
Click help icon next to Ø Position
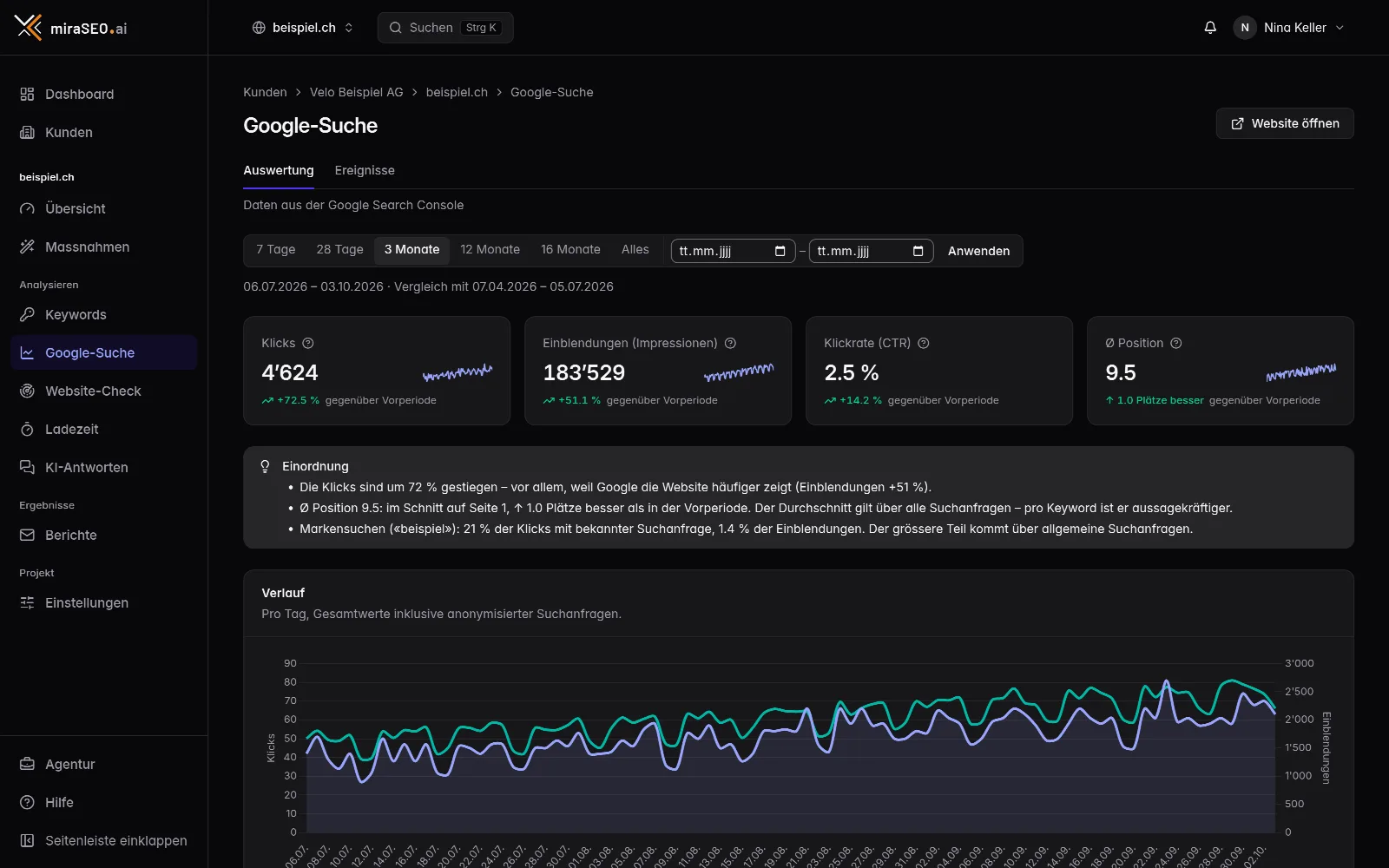[x=1176, y=343]
